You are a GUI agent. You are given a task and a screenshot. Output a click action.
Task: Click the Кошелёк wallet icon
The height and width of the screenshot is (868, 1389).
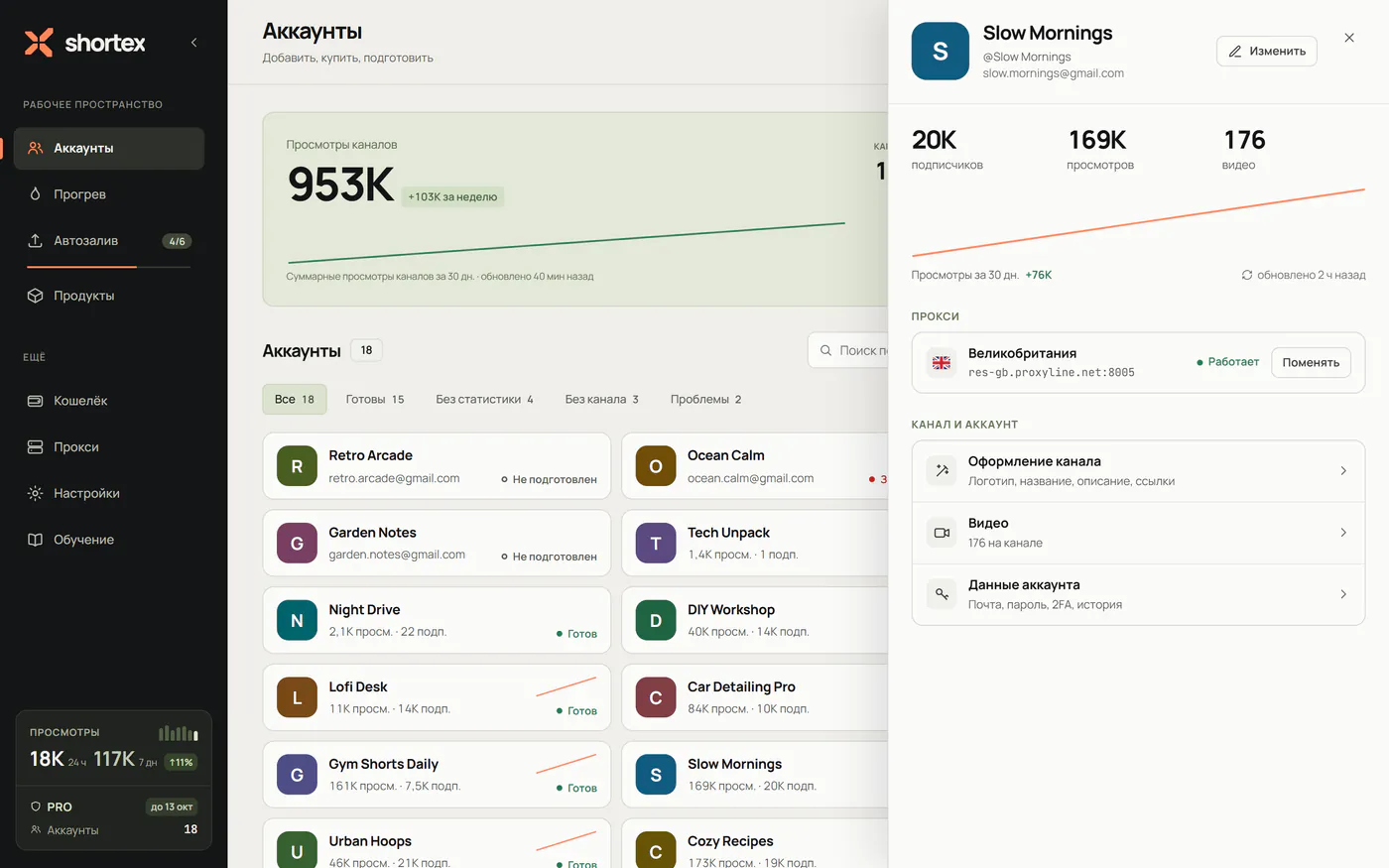(35, 401)
